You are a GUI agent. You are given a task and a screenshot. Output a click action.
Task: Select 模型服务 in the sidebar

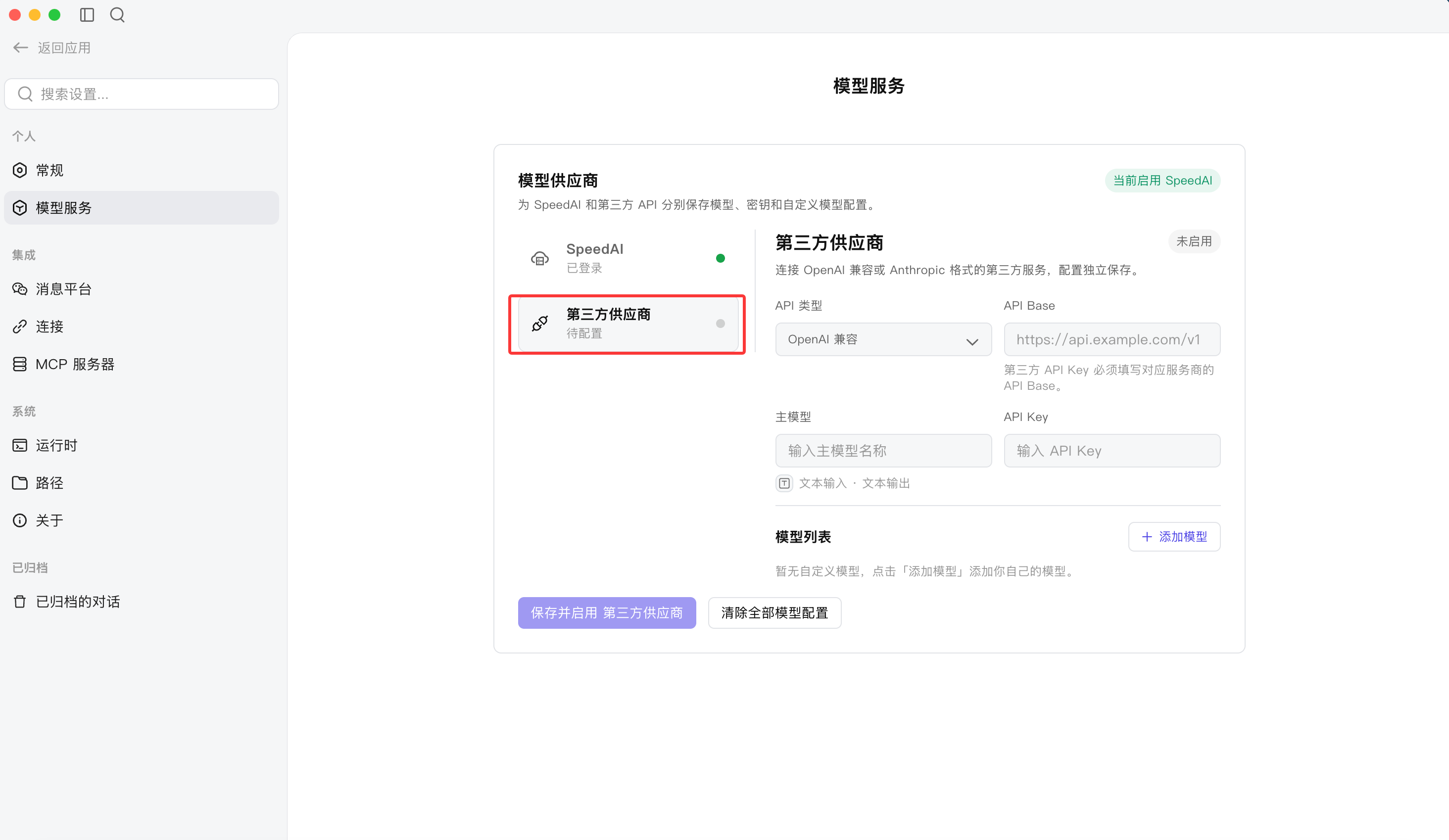[142, 208]
